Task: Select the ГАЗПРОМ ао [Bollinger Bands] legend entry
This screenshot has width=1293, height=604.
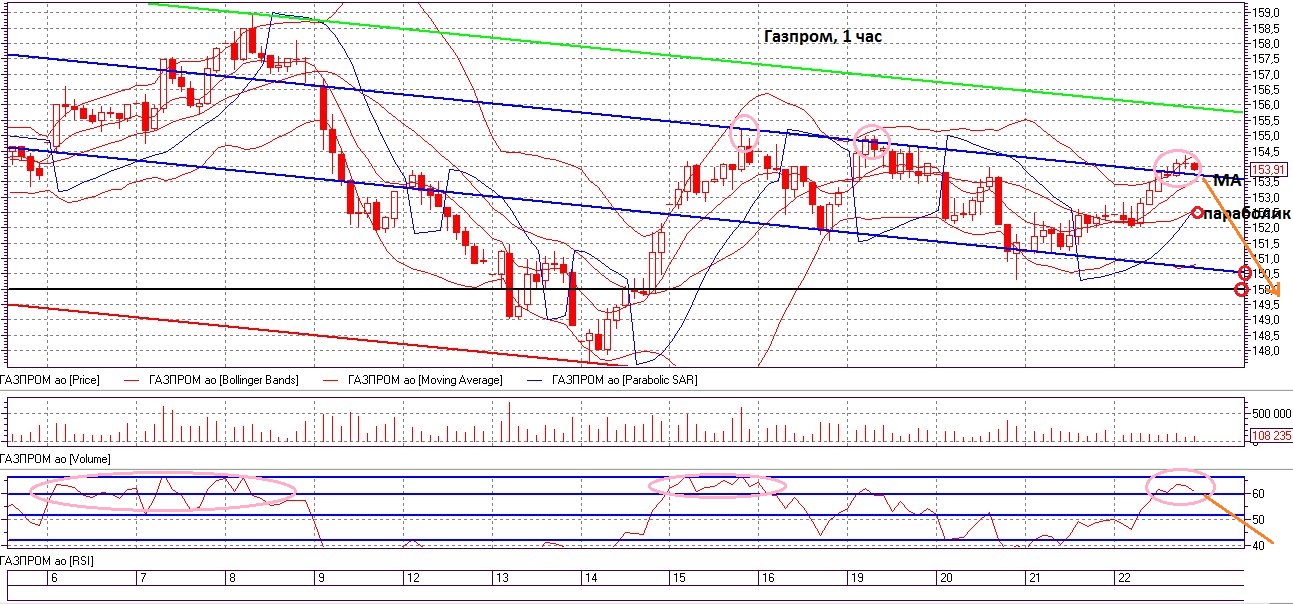Action: (x=223, y=380)
